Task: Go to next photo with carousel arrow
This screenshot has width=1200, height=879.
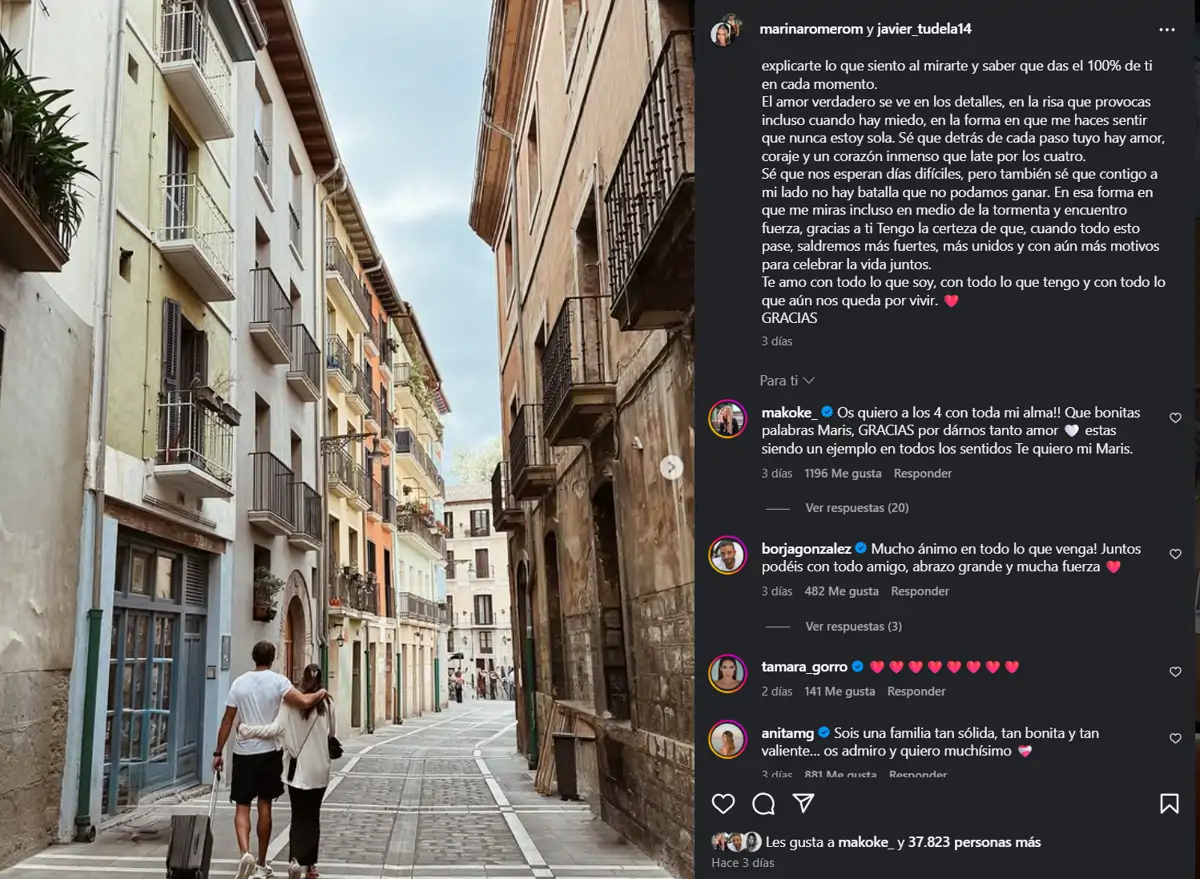Action: (x=671, y=467)
